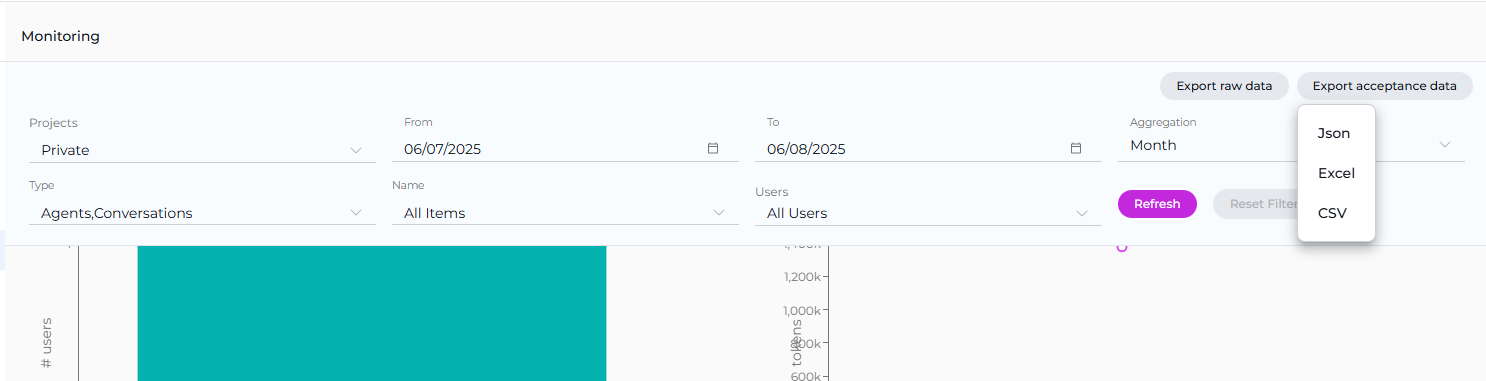This screenshot has width=1486, height=381.
Task: Click the Export acceptance data button
Action: click(x=1384, y=86)
